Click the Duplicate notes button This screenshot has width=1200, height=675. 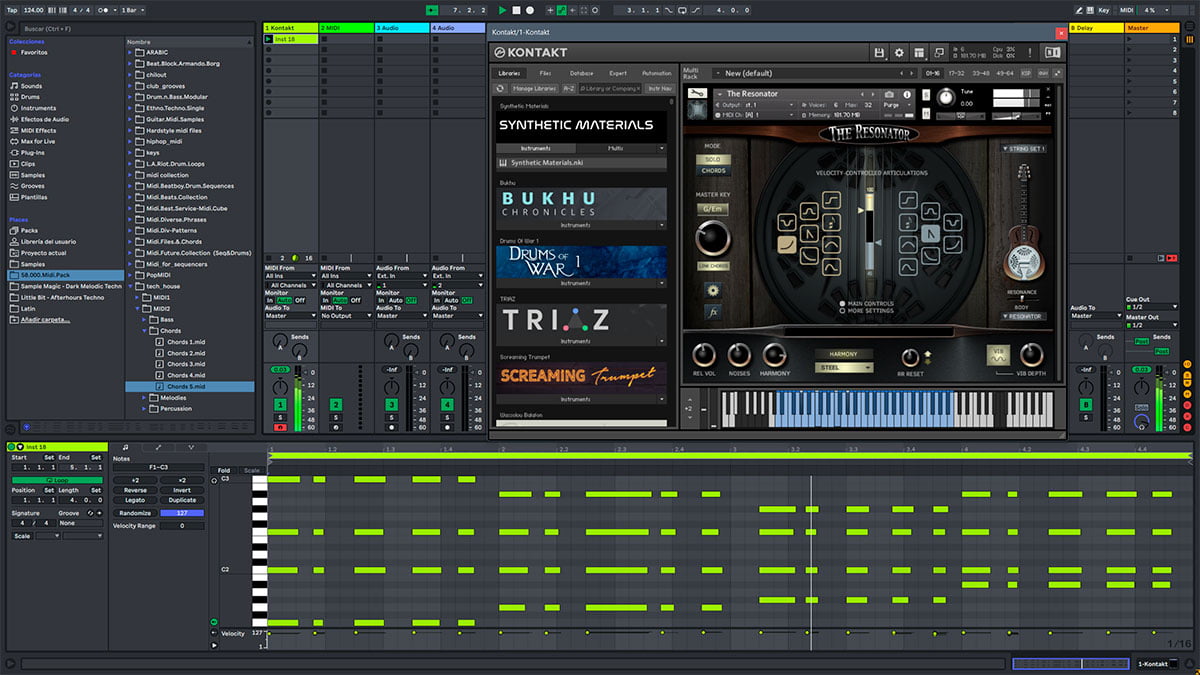[x=182, y=501]
